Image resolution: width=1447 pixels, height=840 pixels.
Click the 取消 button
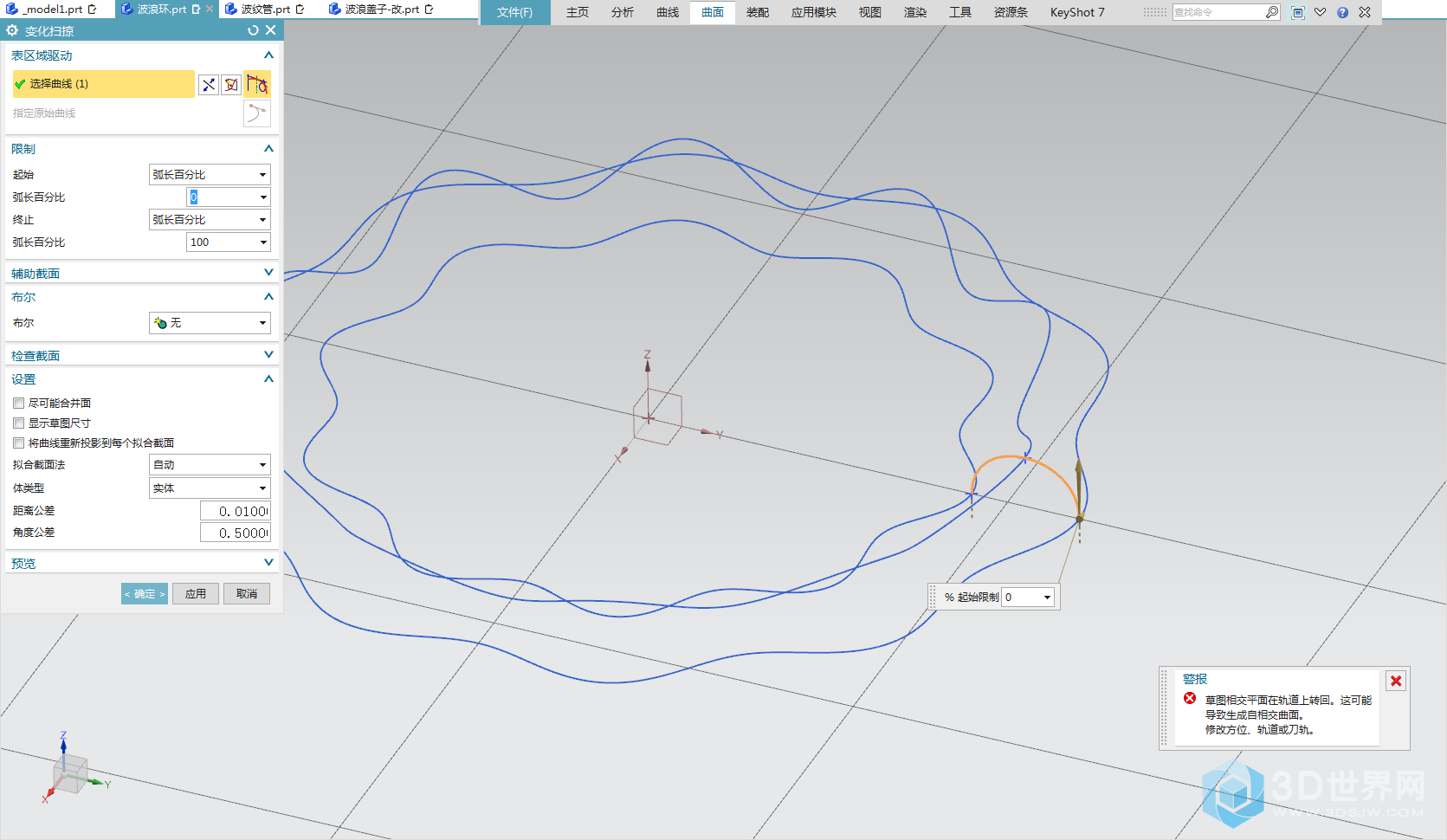247,594
